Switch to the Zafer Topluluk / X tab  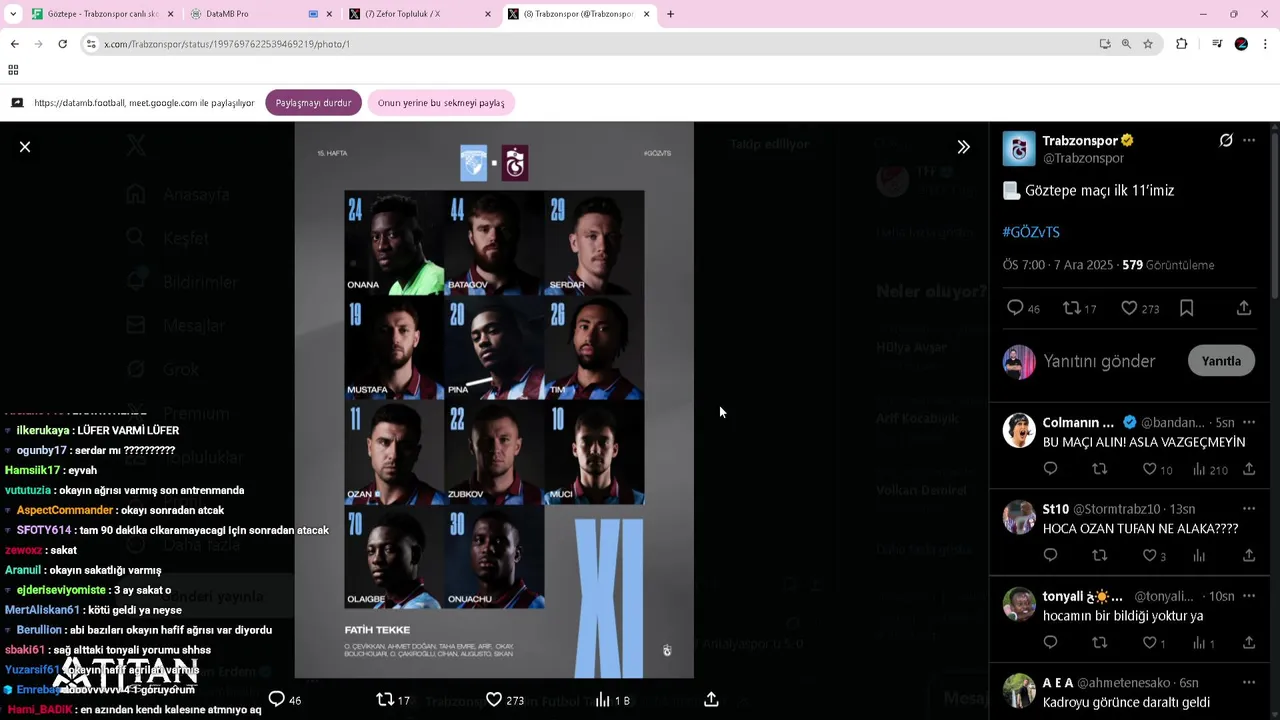click(x=420, y=14)
